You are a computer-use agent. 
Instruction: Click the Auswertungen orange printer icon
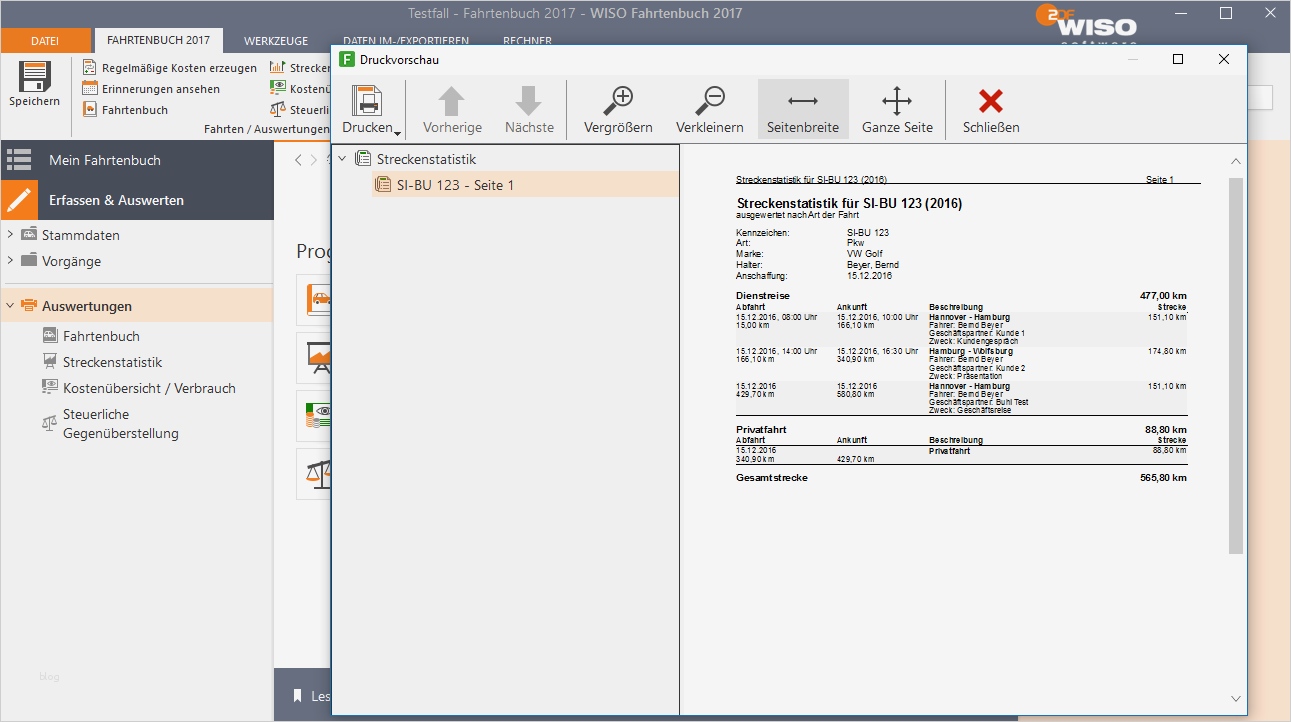coord(29,306)
